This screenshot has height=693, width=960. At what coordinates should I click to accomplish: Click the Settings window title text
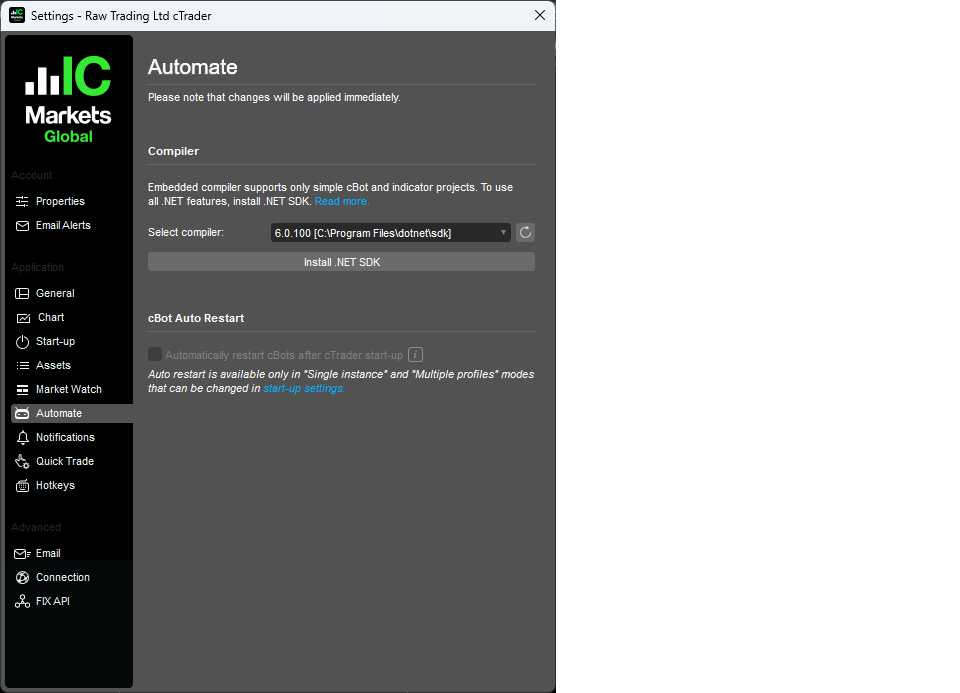click(121, 16)
